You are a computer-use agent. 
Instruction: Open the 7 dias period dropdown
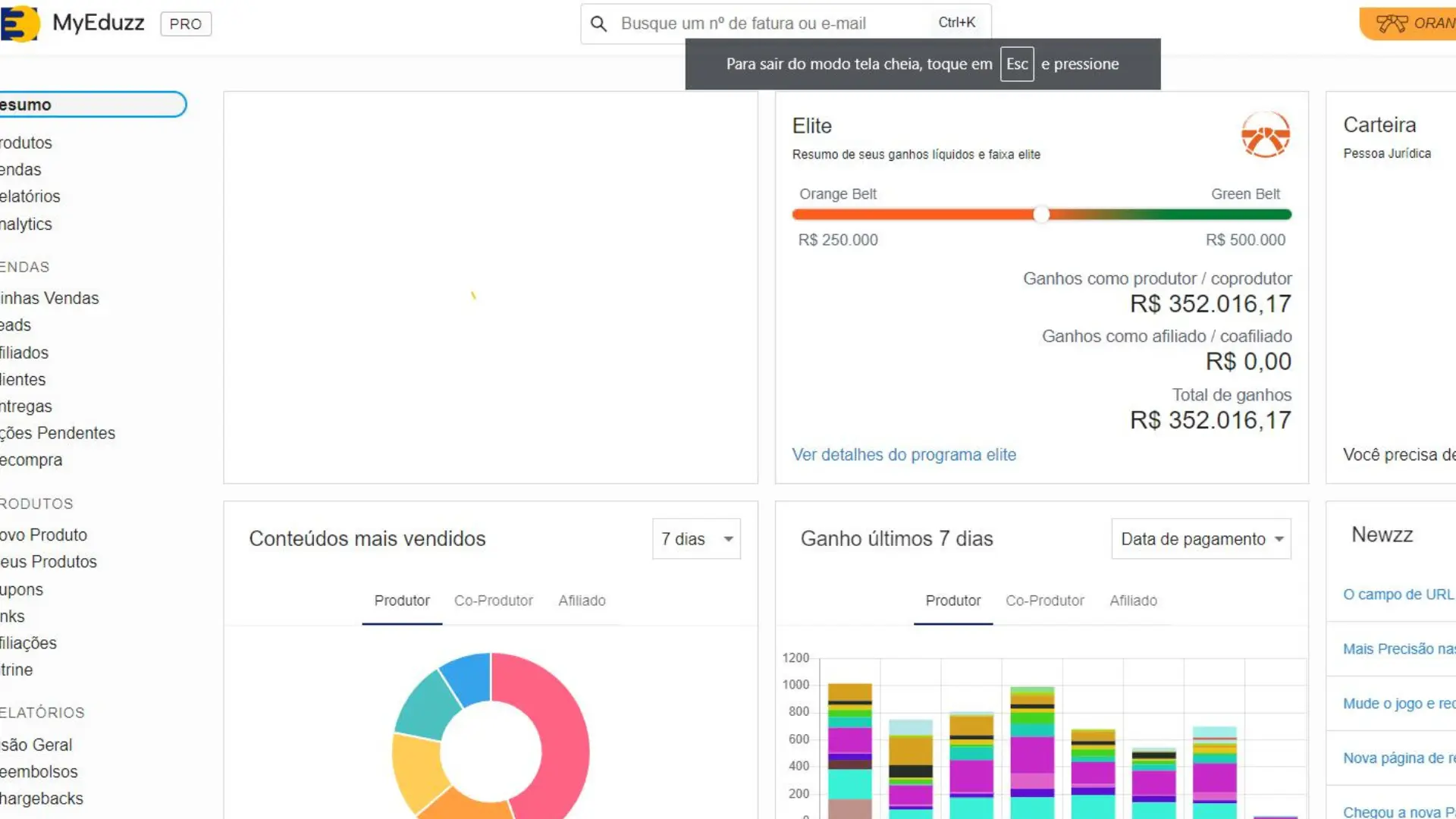pos(696,539)
